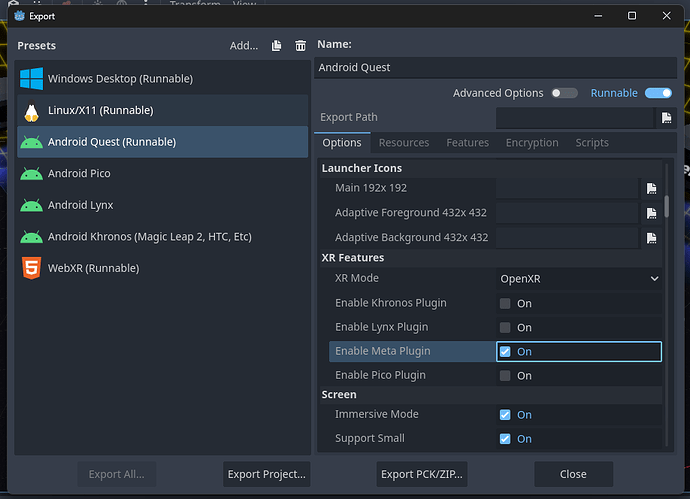690x499 pixels.
Task: Click the Main 192x 192 path field
Action: click(x=568, y=188)
